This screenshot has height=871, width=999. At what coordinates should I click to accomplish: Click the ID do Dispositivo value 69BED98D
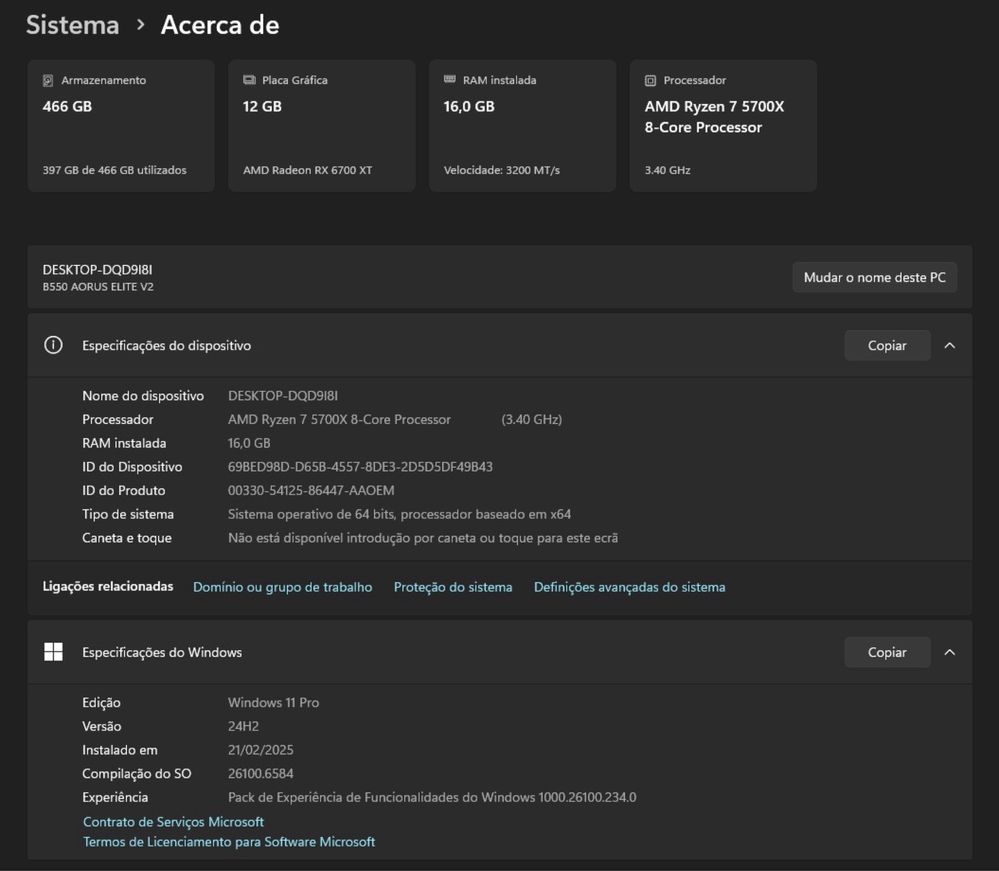point(361,466)
